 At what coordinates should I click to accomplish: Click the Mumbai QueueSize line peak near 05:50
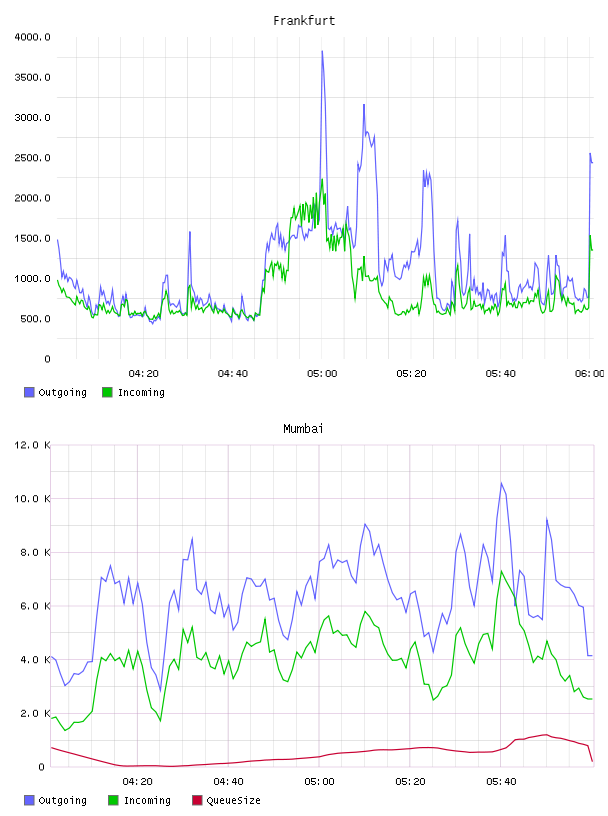(546, 735)
